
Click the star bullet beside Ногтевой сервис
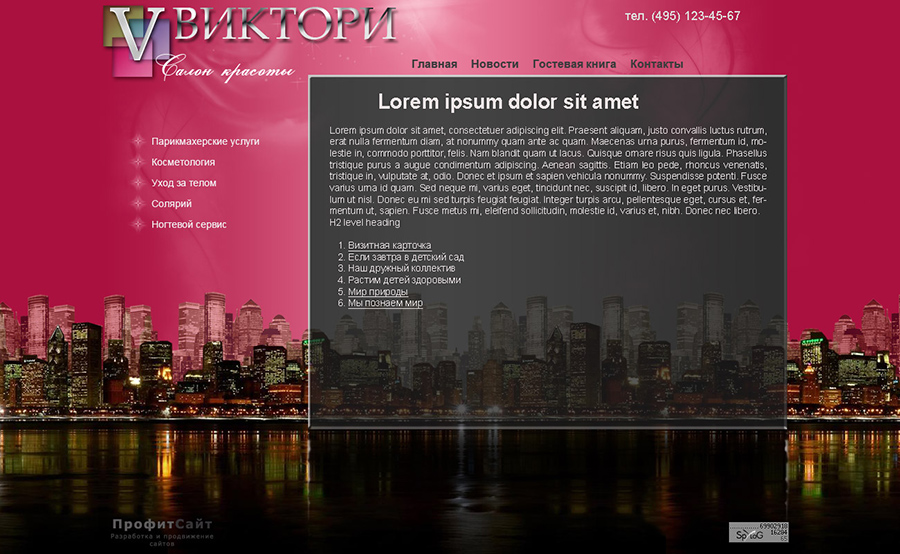pyautogui.click(x=137, y=225)
